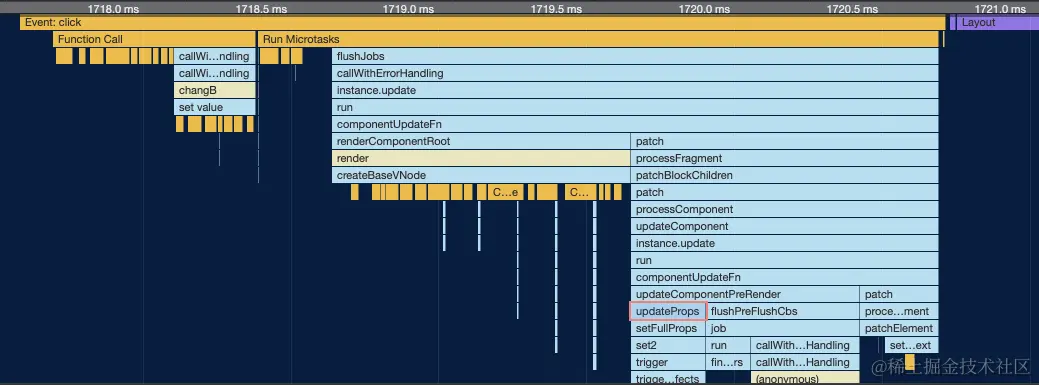Click the patch bar below patchBlockChildren
This screenshot has height=385, width=1039.
pyautogui.click(x=785, y=193)
